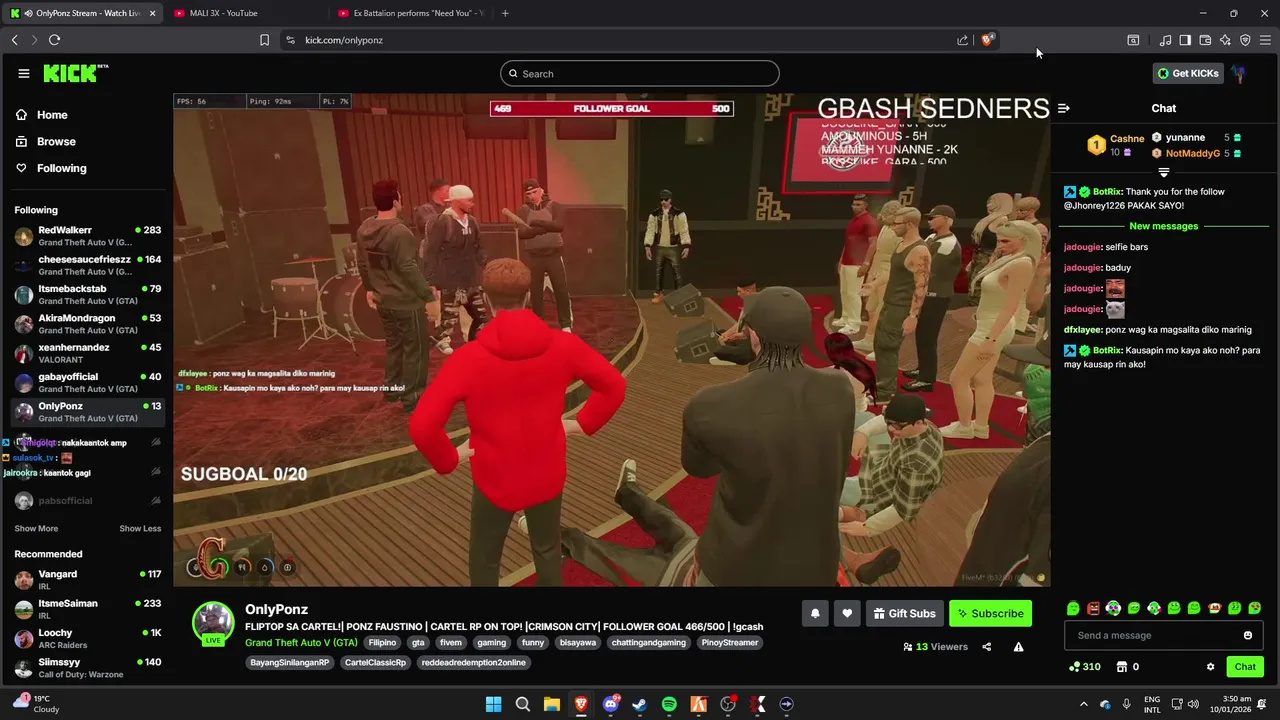Click the Gift Subs button

click(x=904, y=613)
